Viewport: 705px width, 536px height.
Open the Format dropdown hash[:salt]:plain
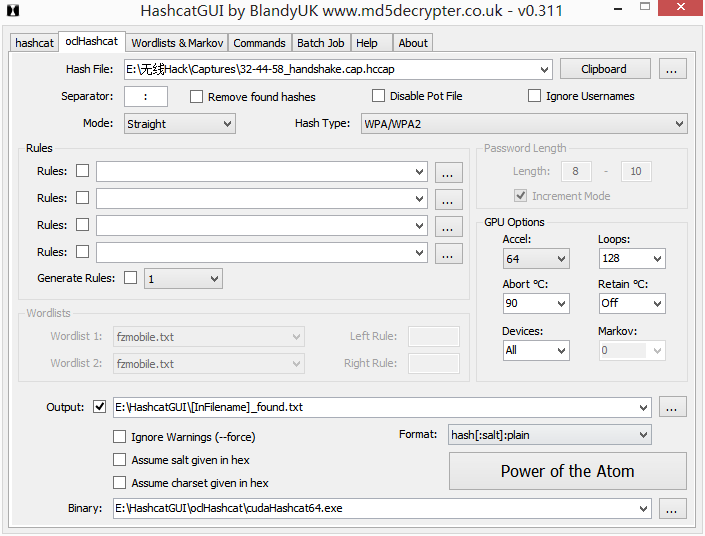click(550, 435)
